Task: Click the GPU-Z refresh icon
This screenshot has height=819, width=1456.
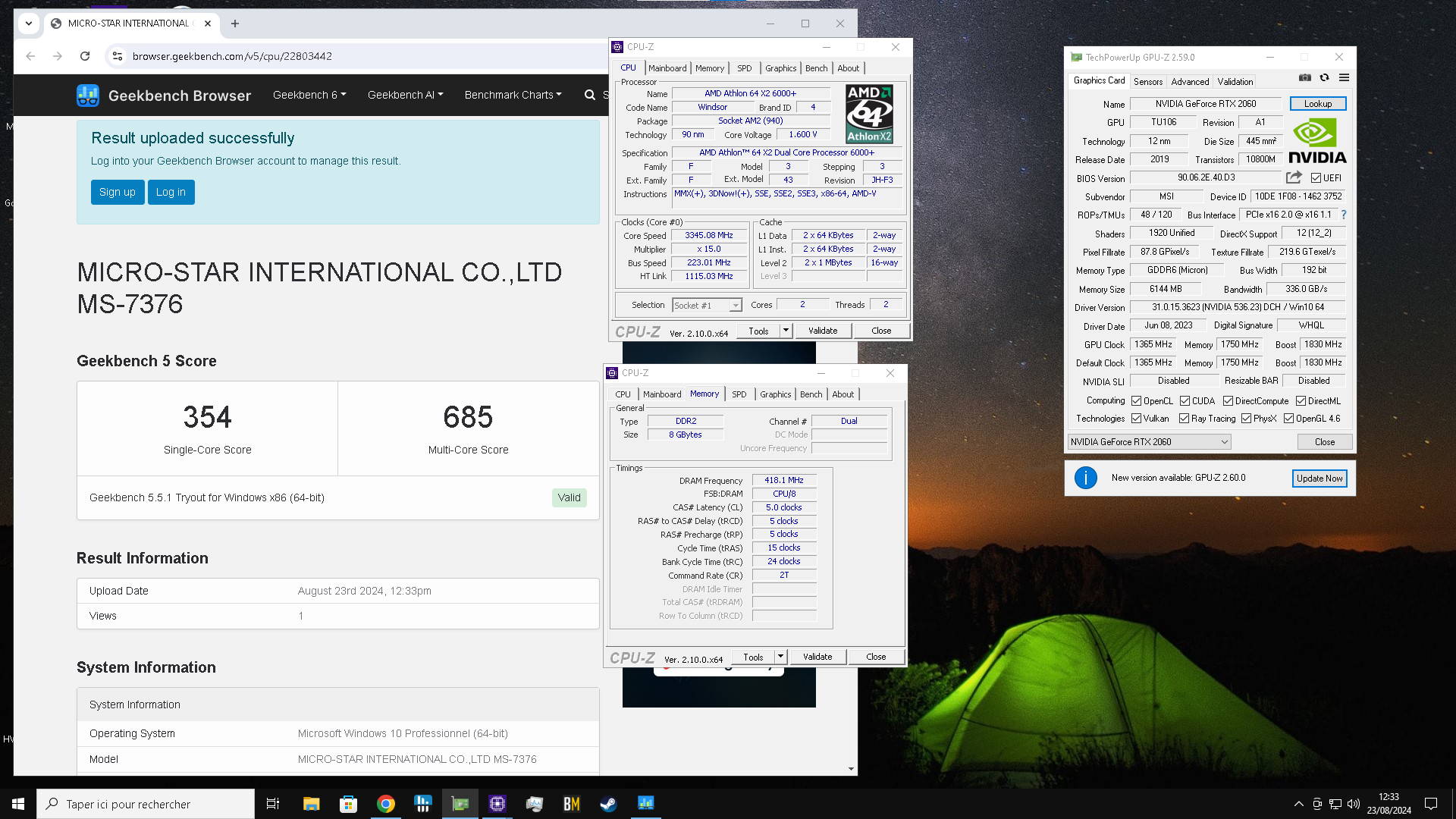Action: point(1324,77)
